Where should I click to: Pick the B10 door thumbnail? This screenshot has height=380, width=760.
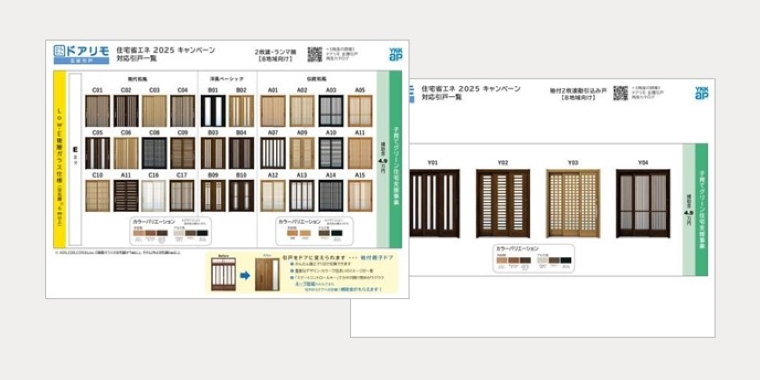(x=241, y=196)
